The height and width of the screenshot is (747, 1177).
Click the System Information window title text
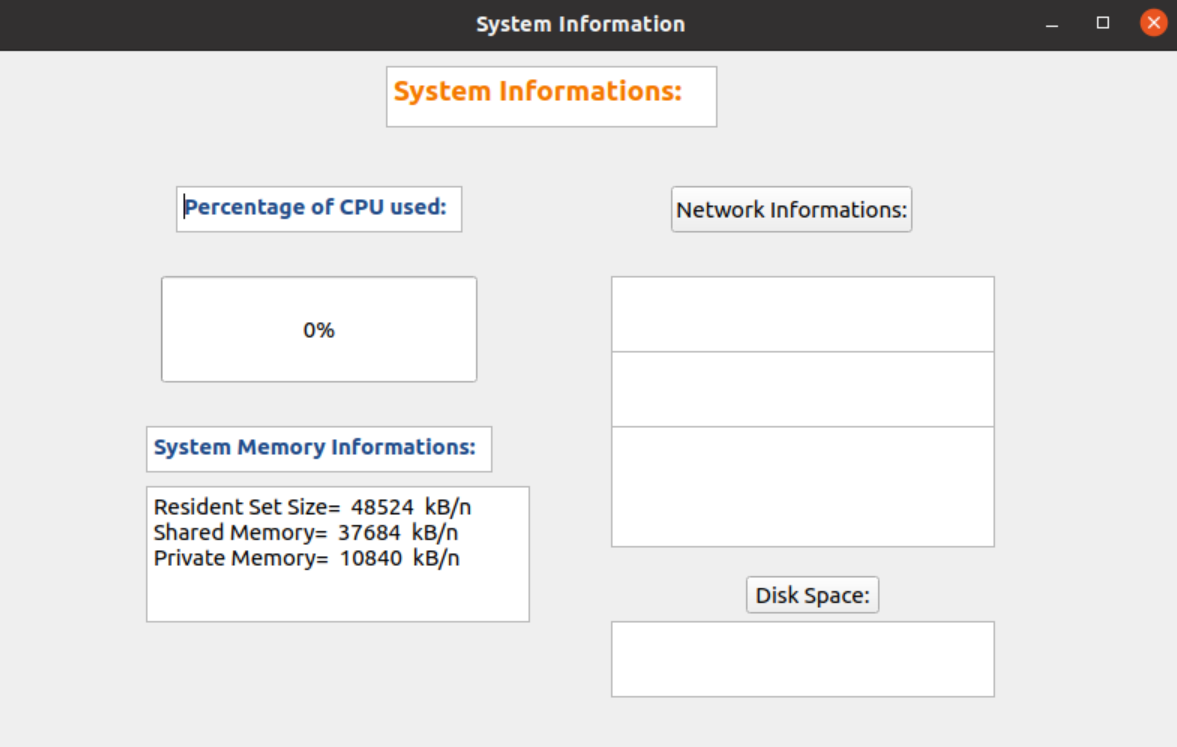pos(580,24)
